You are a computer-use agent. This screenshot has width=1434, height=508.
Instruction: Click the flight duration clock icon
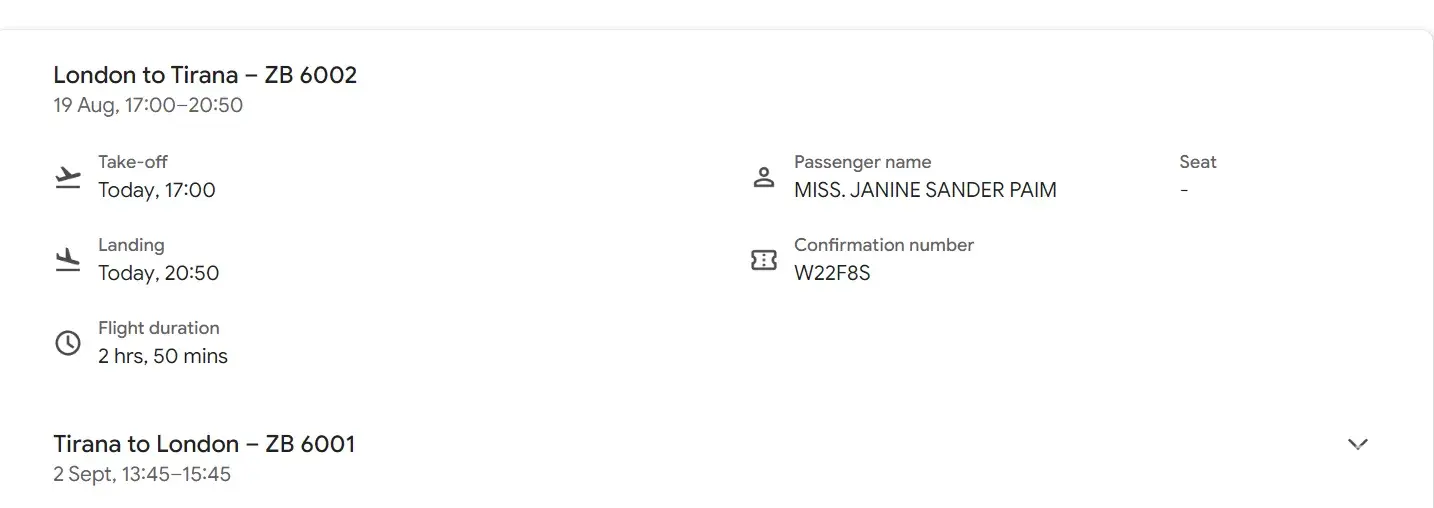coord(67,343)
